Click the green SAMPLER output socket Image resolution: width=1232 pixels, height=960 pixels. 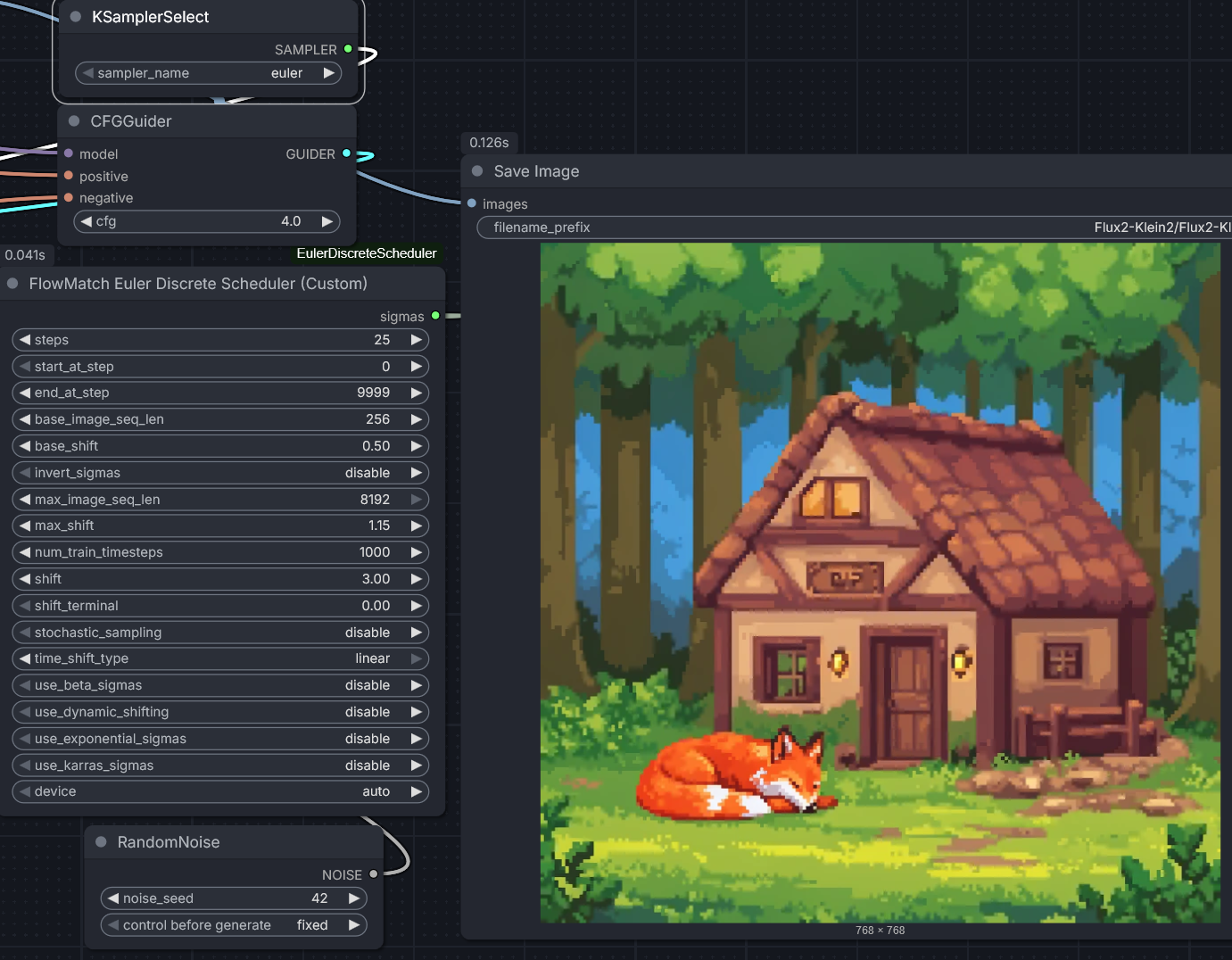348,49
